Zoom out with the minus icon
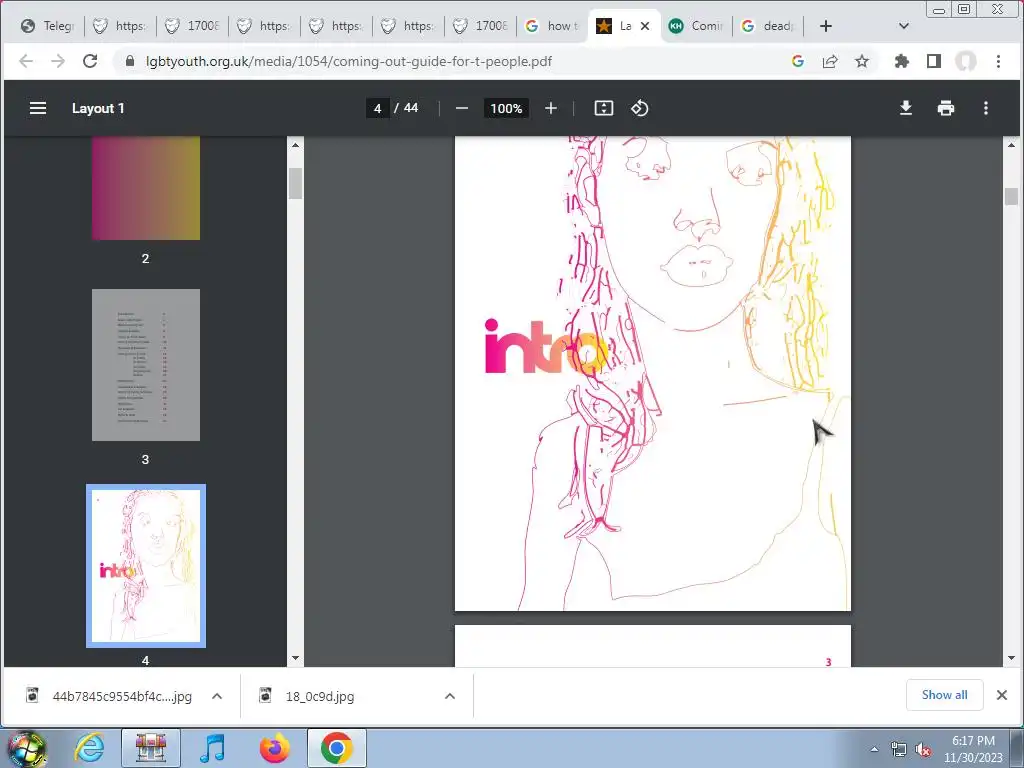The image size is (1024, 768). tap(462, 108)
